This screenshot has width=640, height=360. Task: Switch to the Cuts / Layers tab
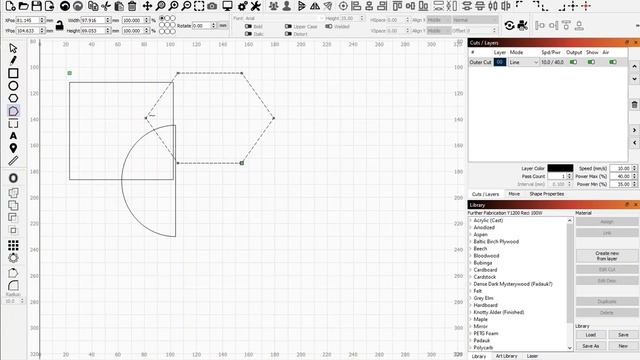click(485, 194)
